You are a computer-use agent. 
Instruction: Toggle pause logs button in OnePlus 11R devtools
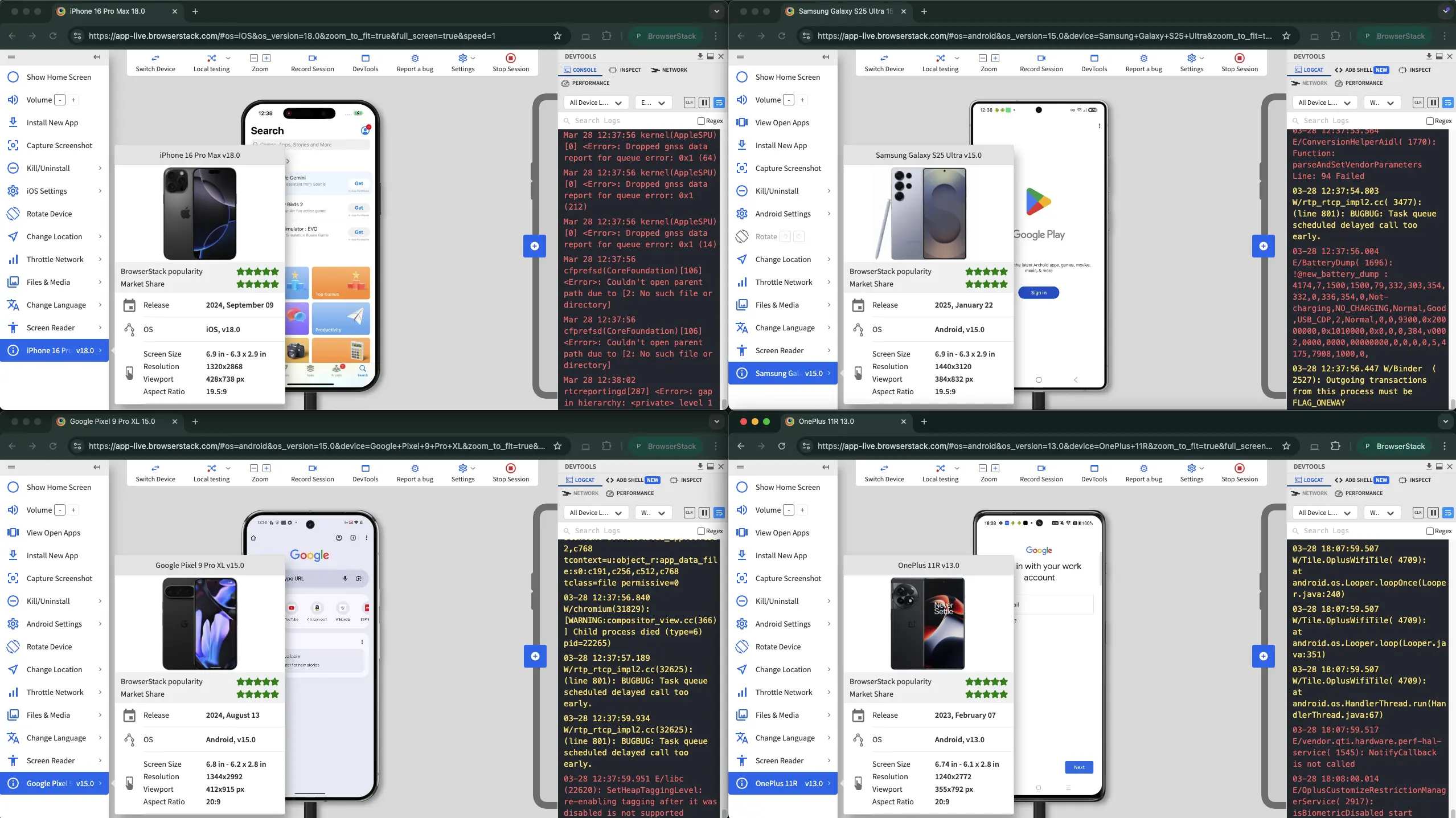coord(1433,513)
